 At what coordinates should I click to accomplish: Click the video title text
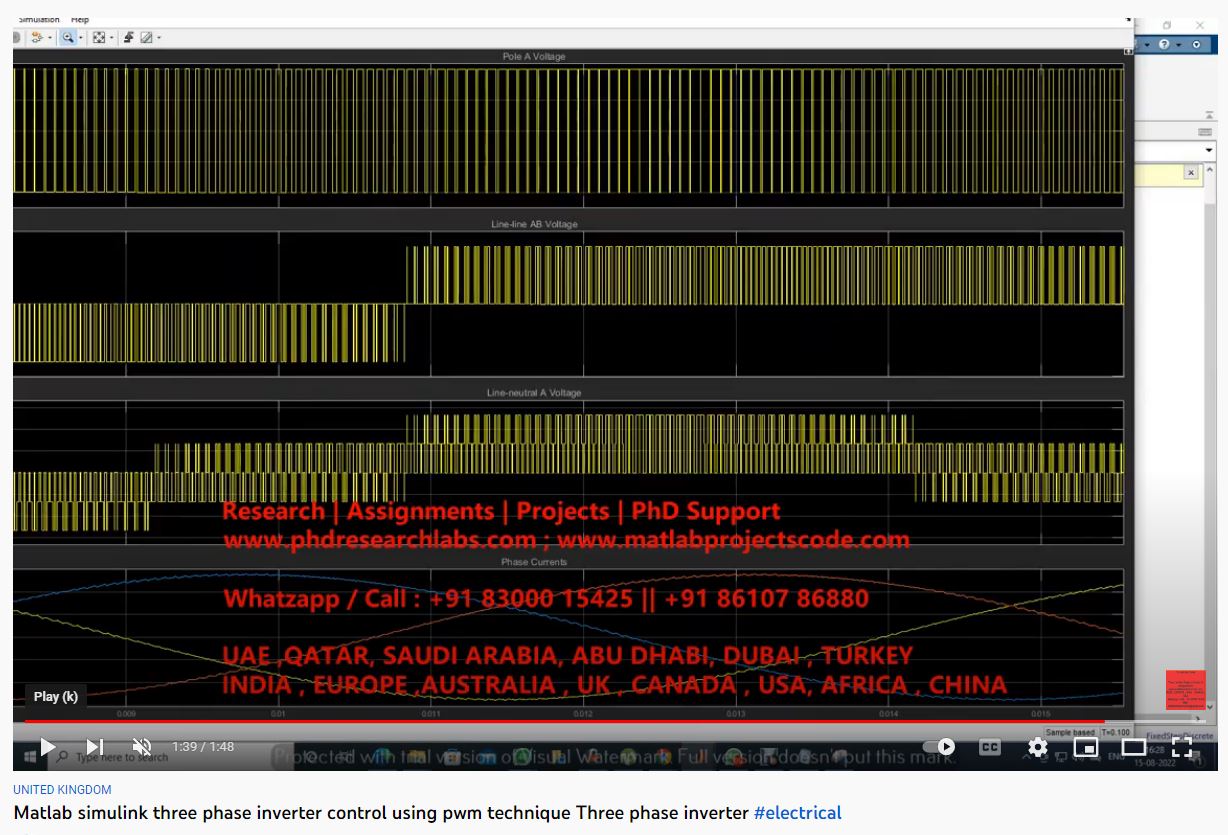381,813
